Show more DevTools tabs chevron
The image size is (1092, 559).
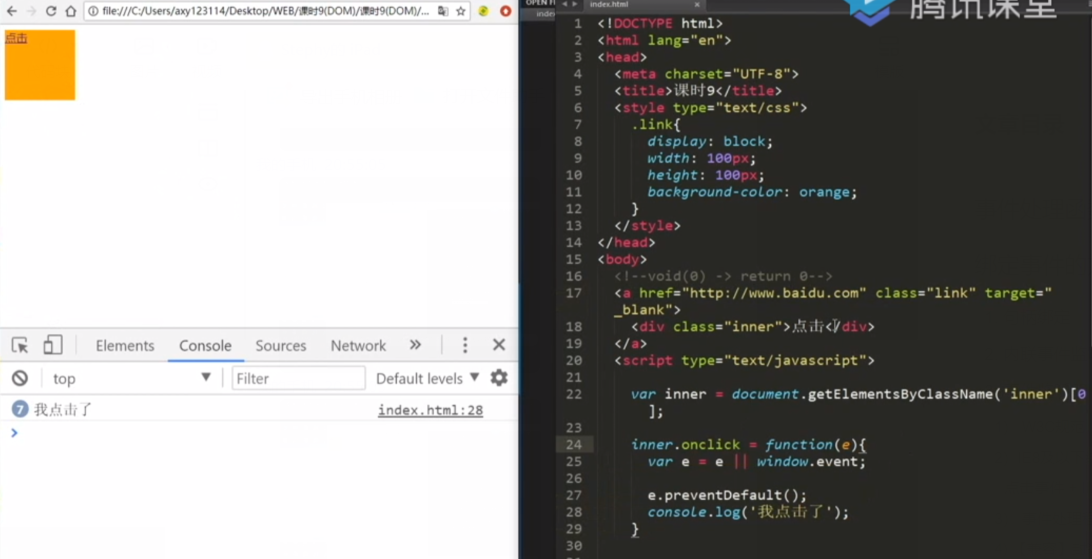click(415, 345)
